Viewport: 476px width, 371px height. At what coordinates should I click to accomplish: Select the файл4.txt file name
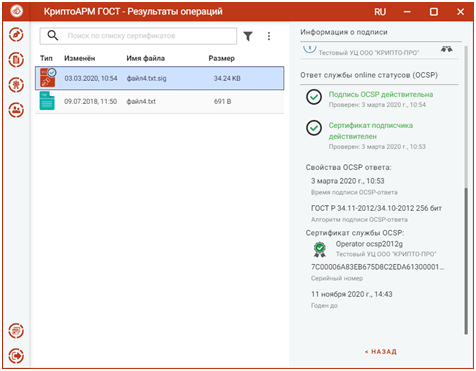[141, 101]
